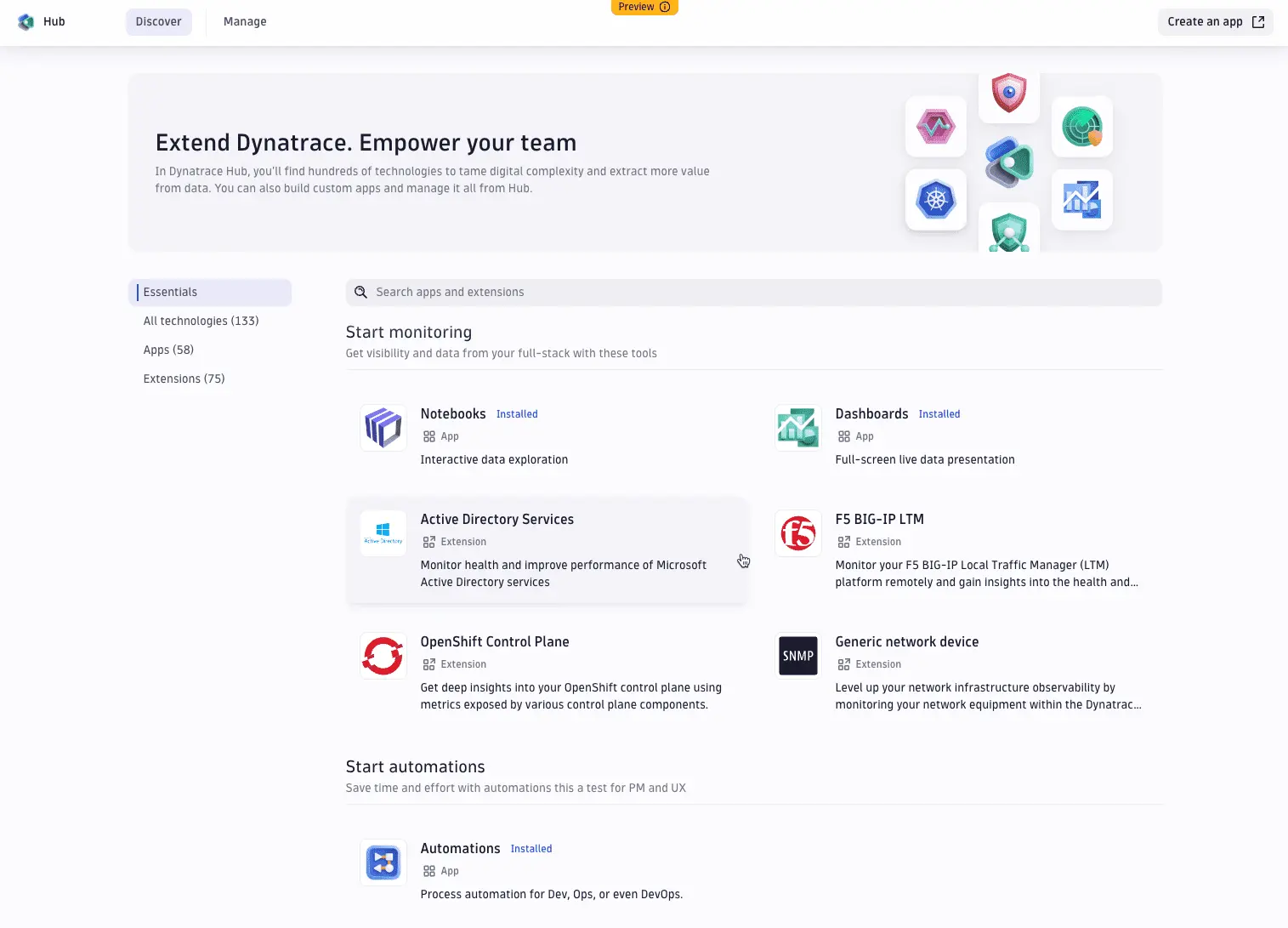Click the green shield person banner icon
1288x928 pixels.
click(1009, 228)
